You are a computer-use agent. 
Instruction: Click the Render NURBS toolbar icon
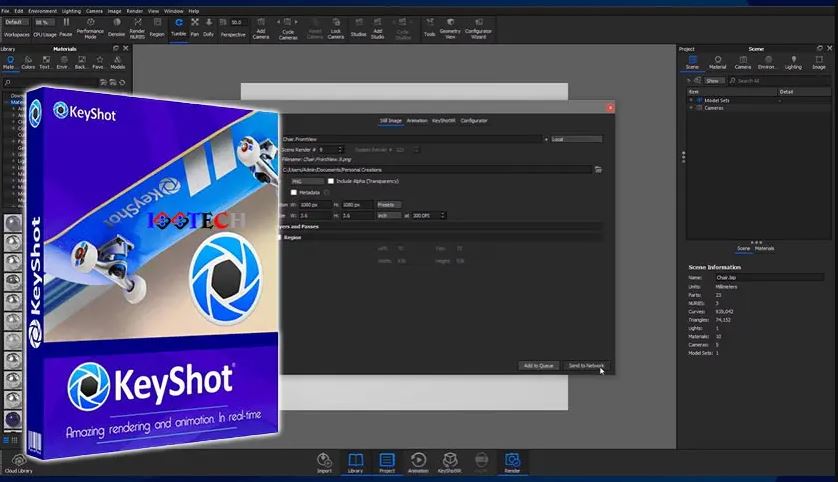point(137,28)
